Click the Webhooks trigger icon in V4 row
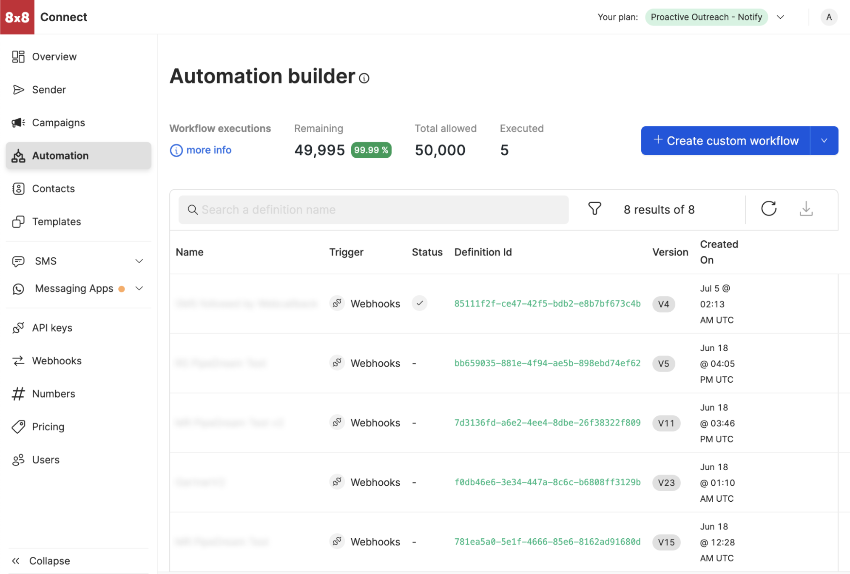Screen dimensions: 850x574 [x=337, y=303]
